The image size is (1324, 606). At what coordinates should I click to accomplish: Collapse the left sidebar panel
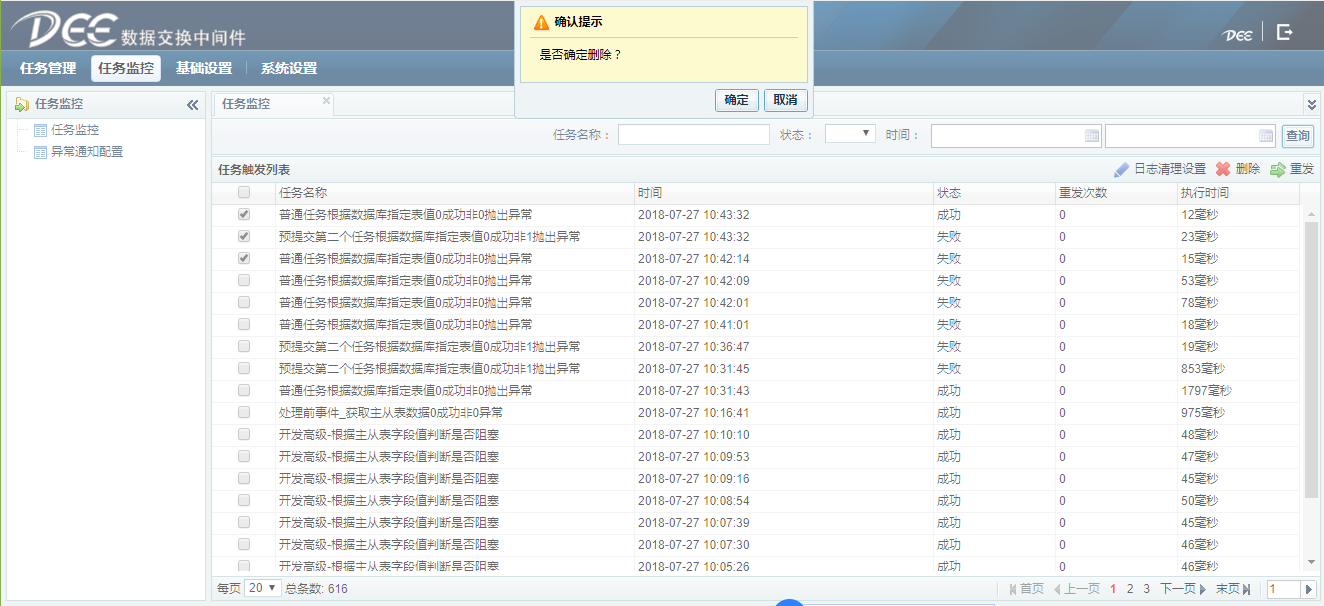pos(192,105)
